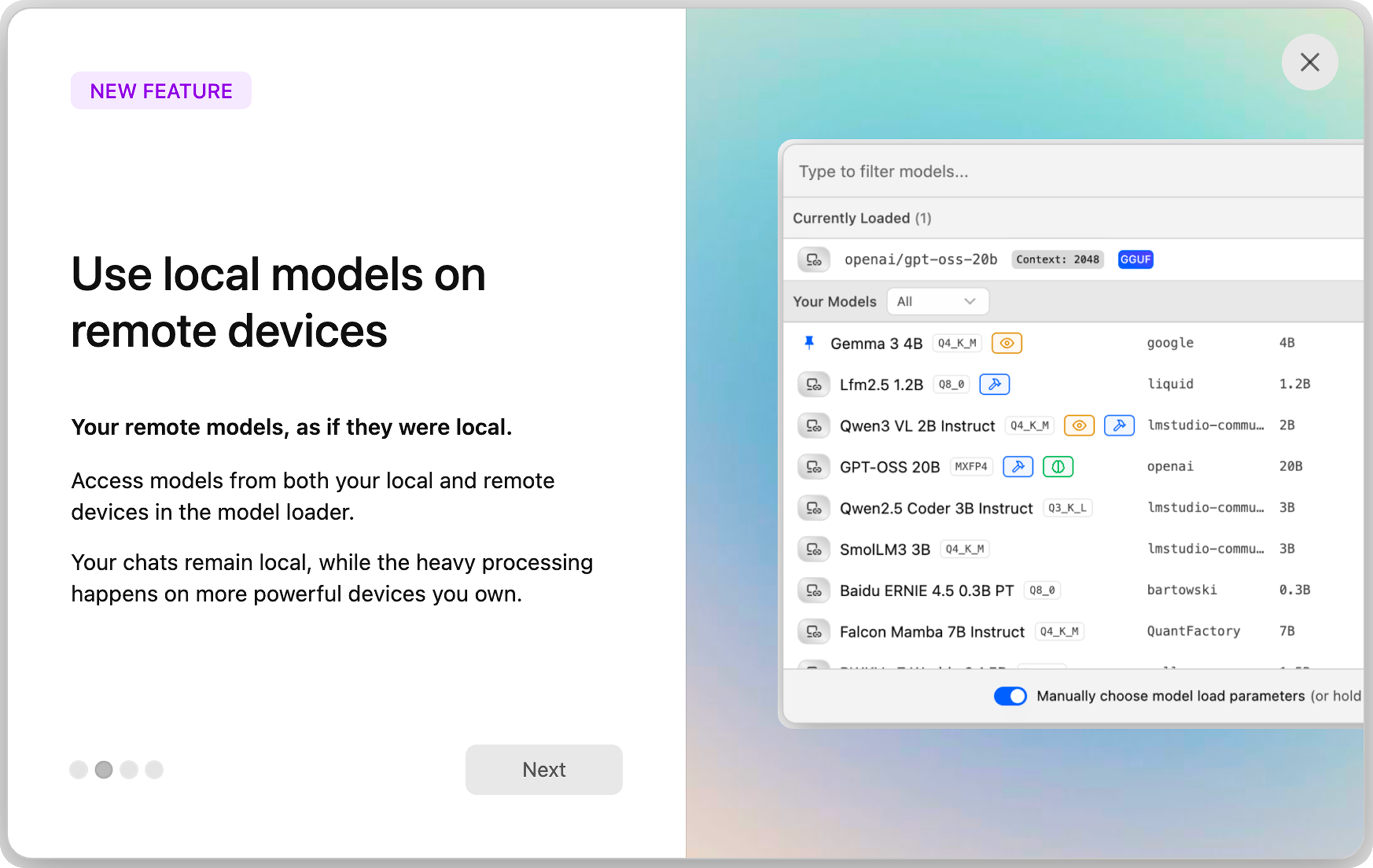This screenshot has width=1373, height=868.
Task: Click the hammer badge on Qwen3 VL 2B Instruct
Action: [x=1119, y=425]
